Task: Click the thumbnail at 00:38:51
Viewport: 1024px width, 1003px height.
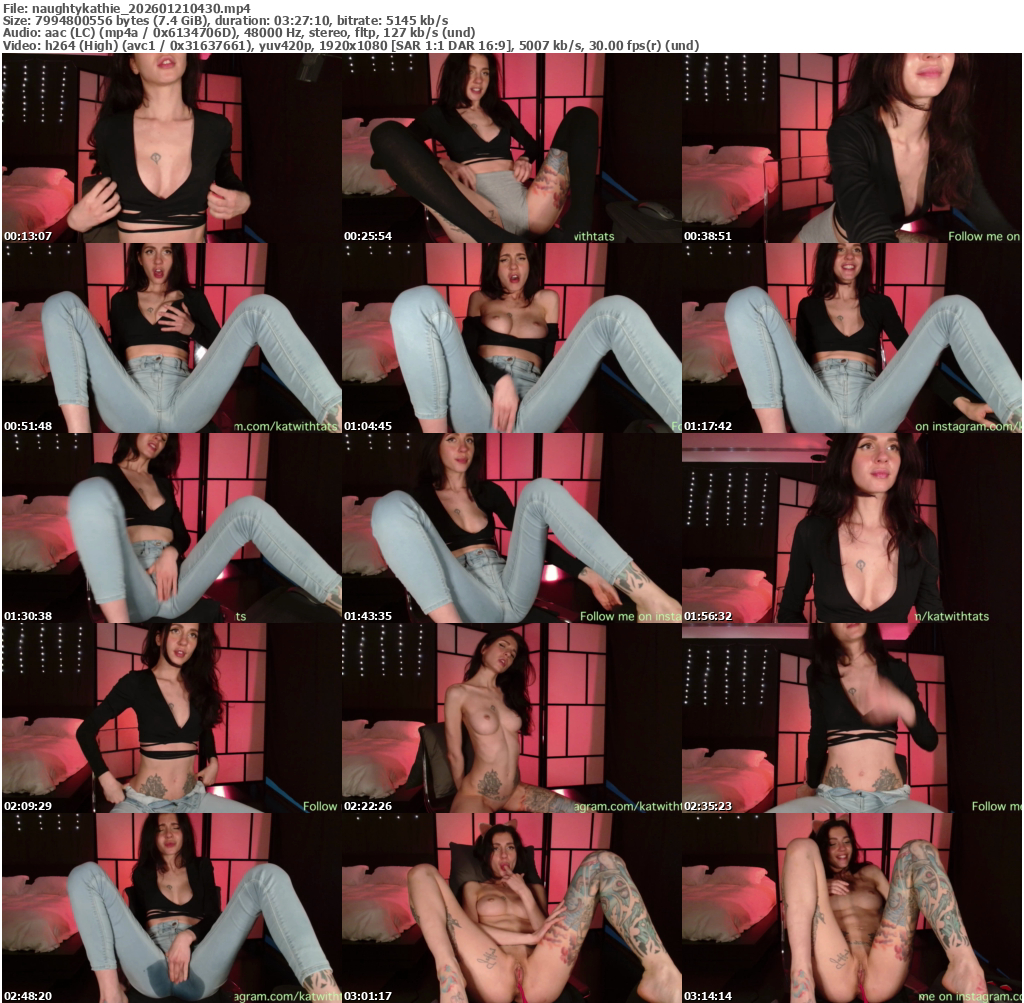Action: click(851, 148)
